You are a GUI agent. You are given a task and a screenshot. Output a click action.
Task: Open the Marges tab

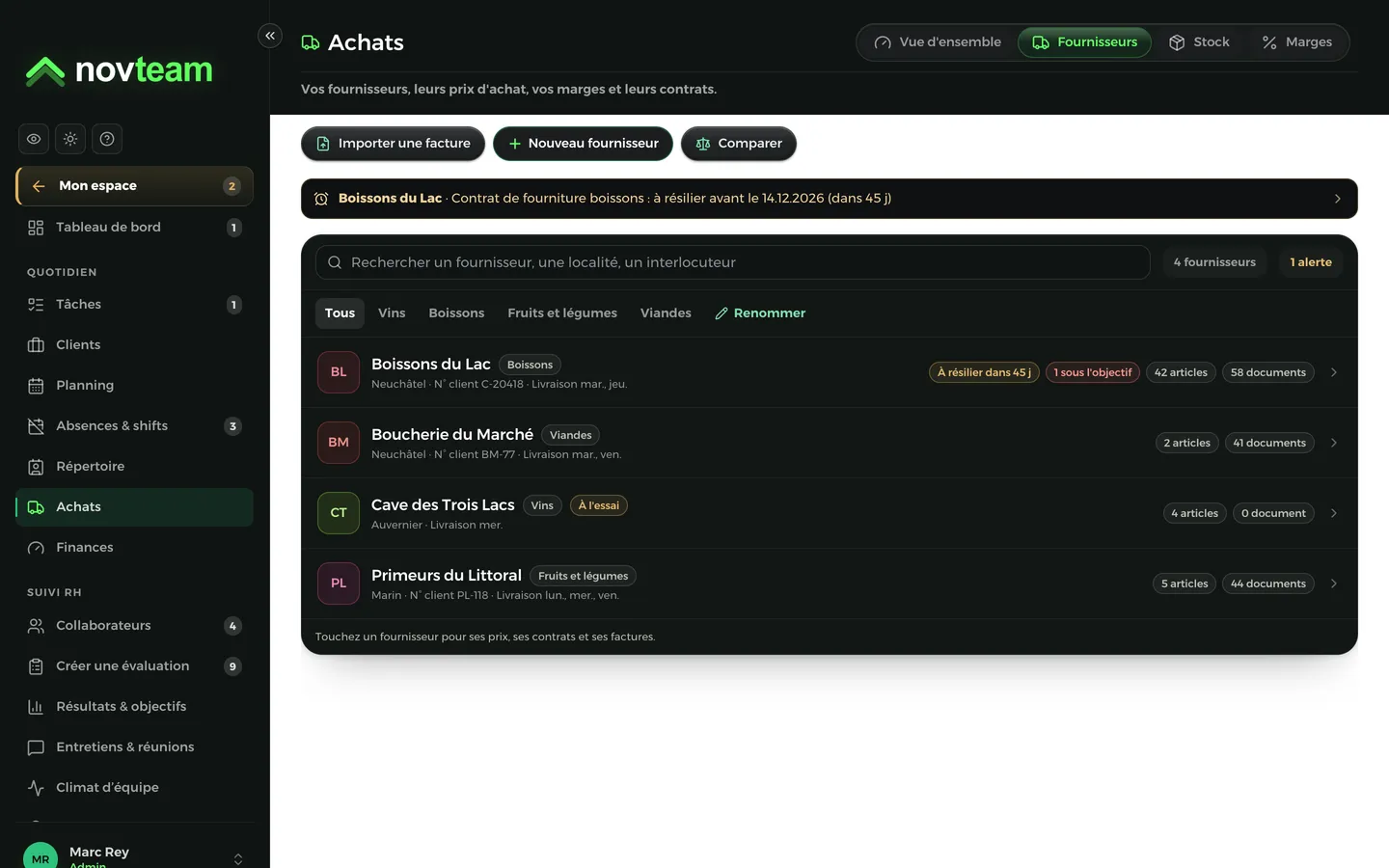pos(1297,42)
